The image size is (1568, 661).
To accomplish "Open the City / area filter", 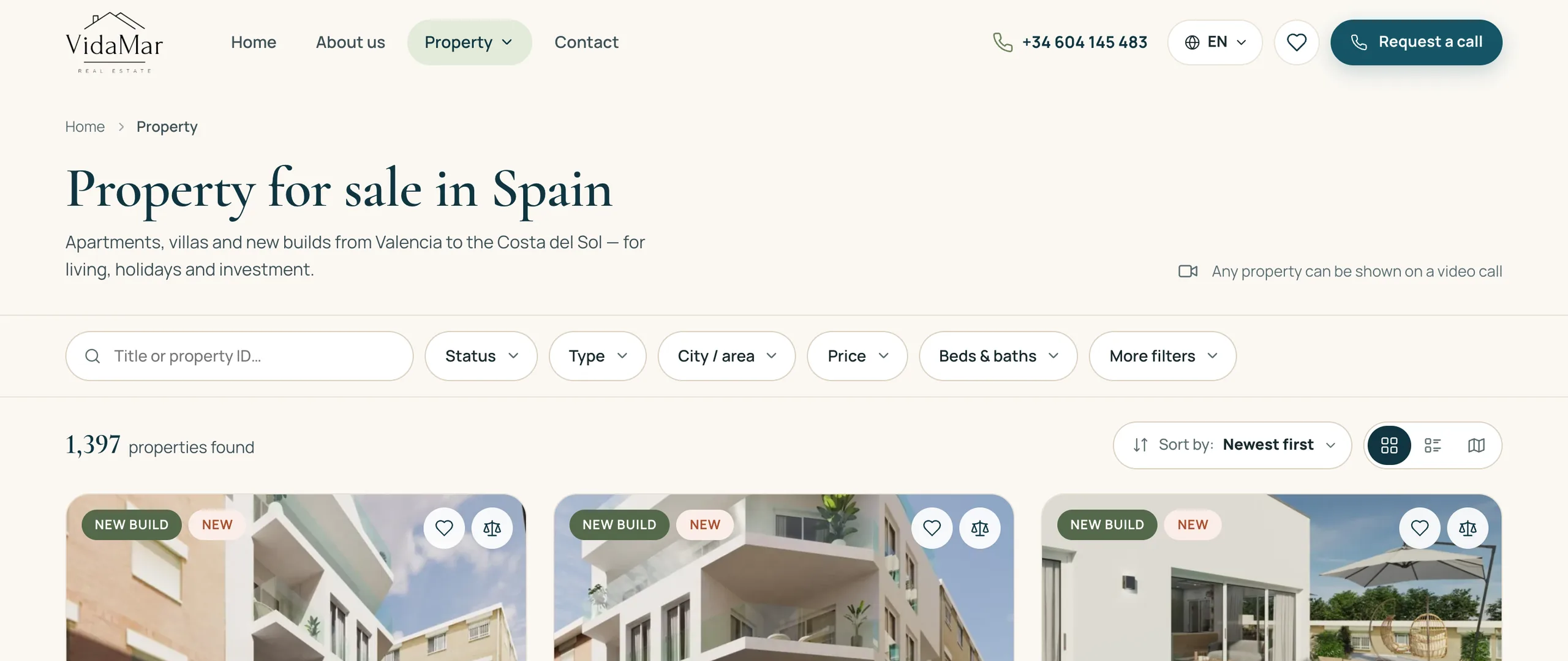I will tap(726, 356).
